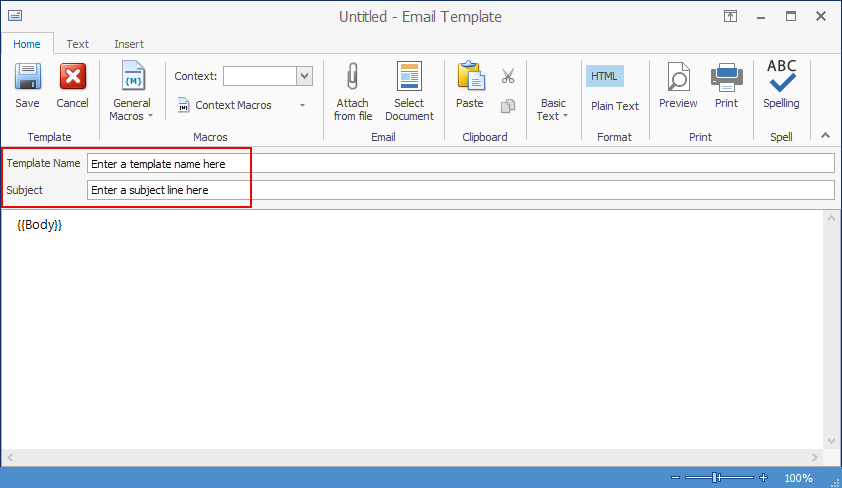Image resolution: width=842 pixels, height=488 pixels.
Task: Save the email template
Action: 27,86
